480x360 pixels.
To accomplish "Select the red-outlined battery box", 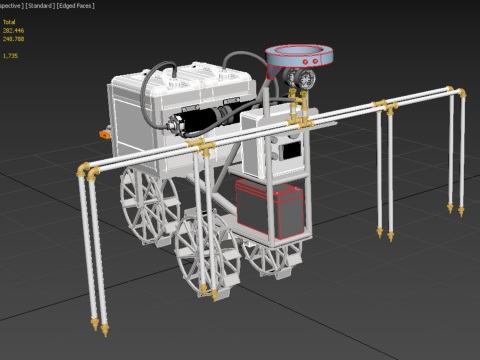I will (270, 208).
